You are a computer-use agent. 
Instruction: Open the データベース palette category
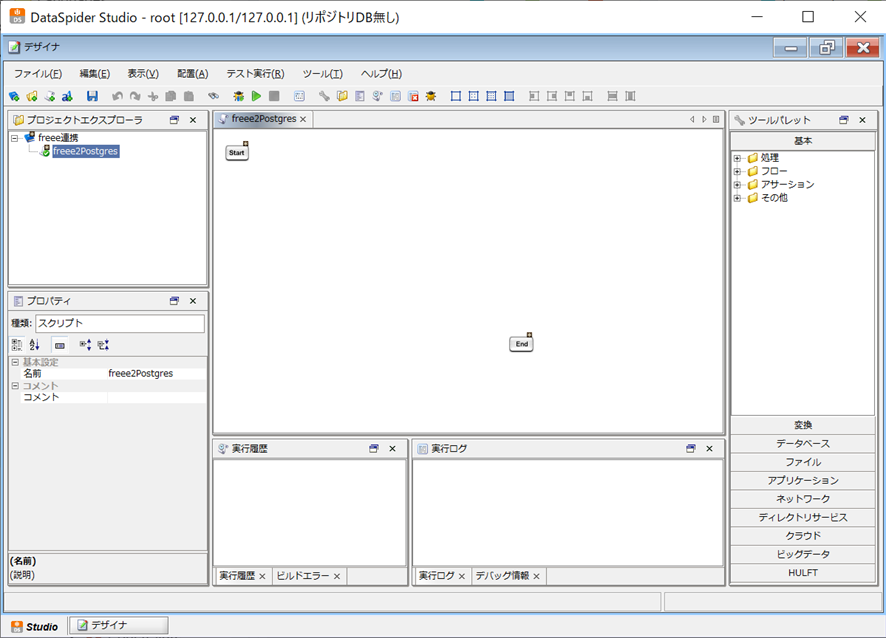[803, 444]
